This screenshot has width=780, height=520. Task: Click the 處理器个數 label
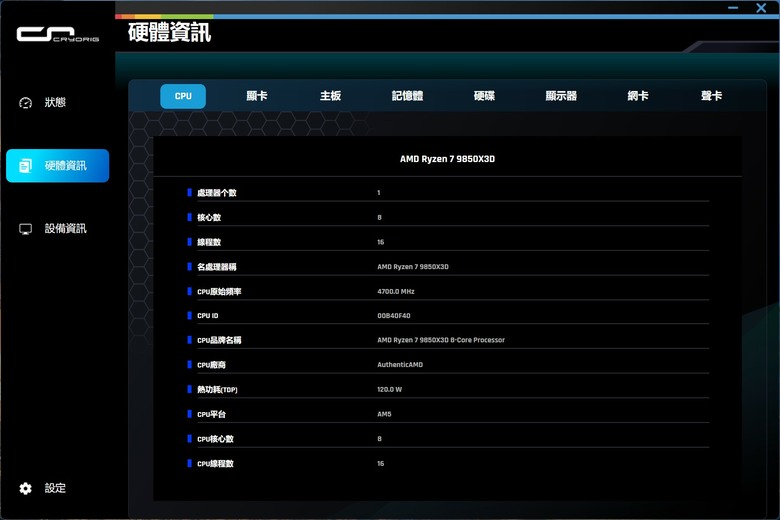click(x=217, y=193)
